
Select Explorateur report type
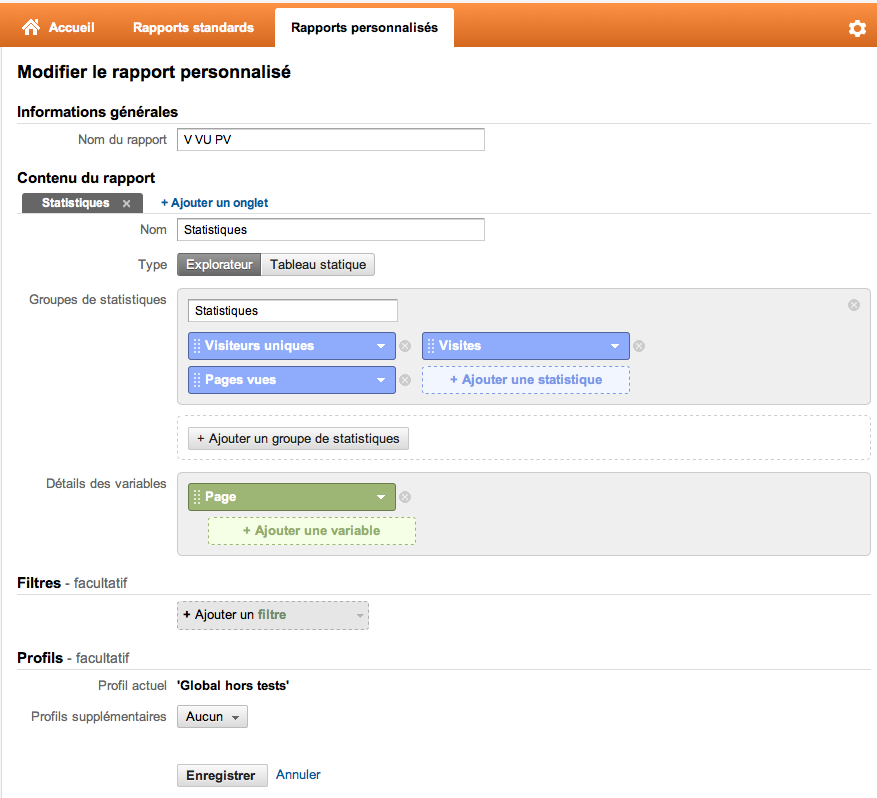[219, 265]
